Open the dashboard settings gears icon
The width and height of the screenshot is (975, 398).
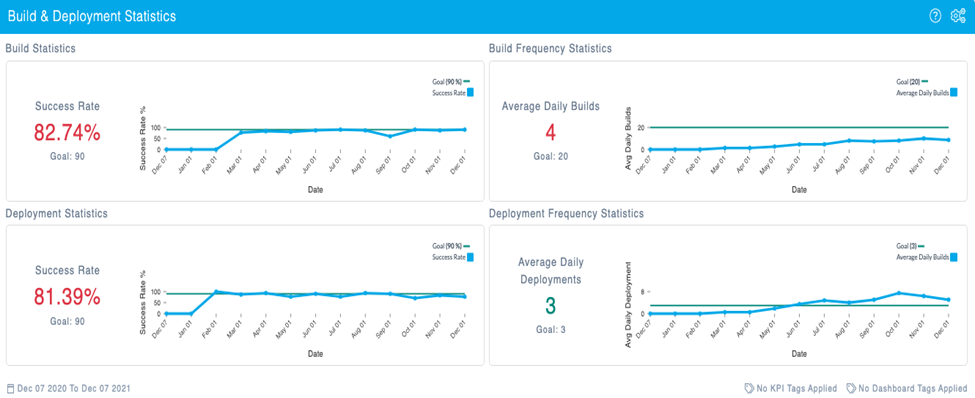(958, 16)
